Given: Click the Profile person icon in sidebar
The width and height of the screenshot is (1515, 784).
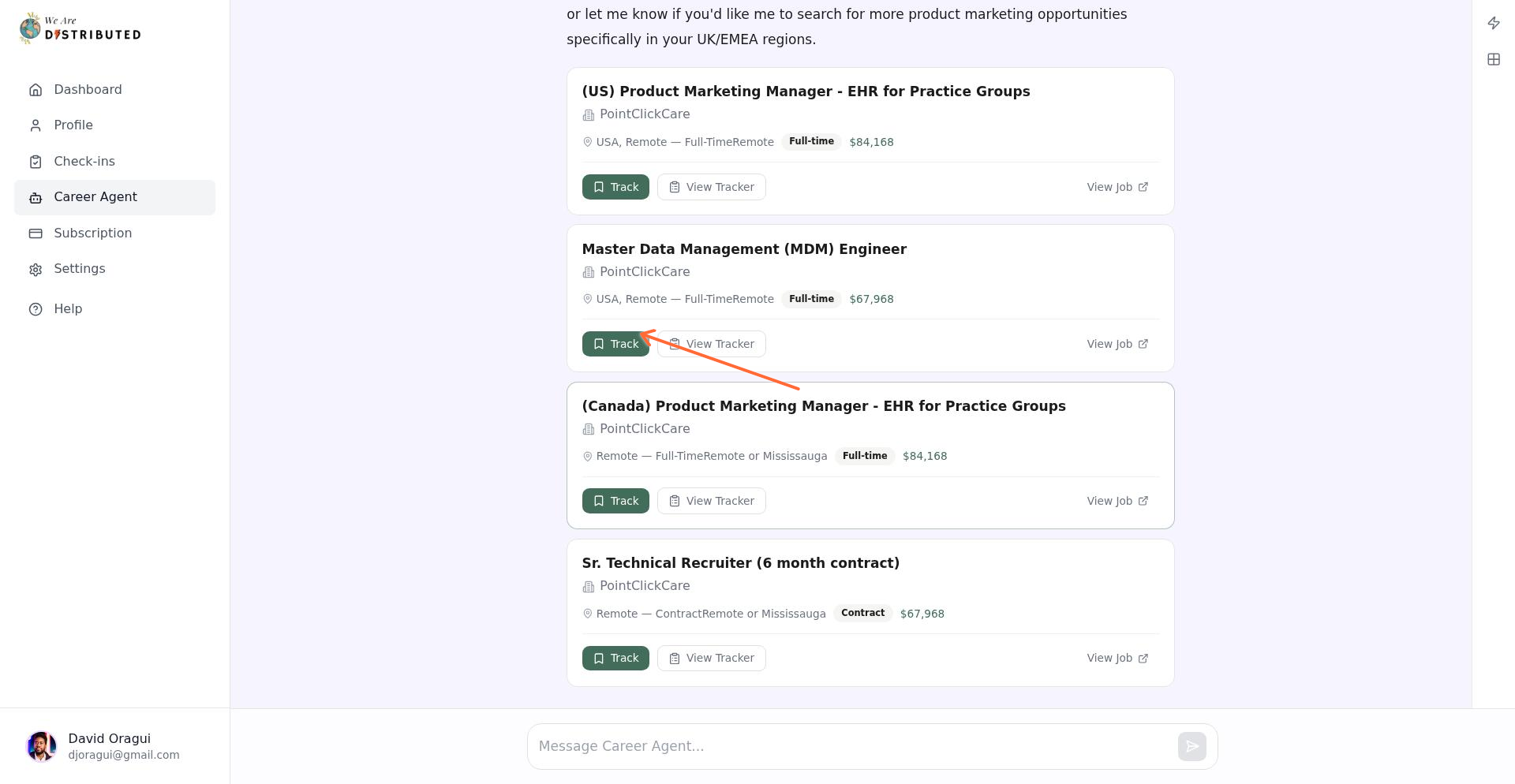Looking at the screenshot, I should click(36, 125).
